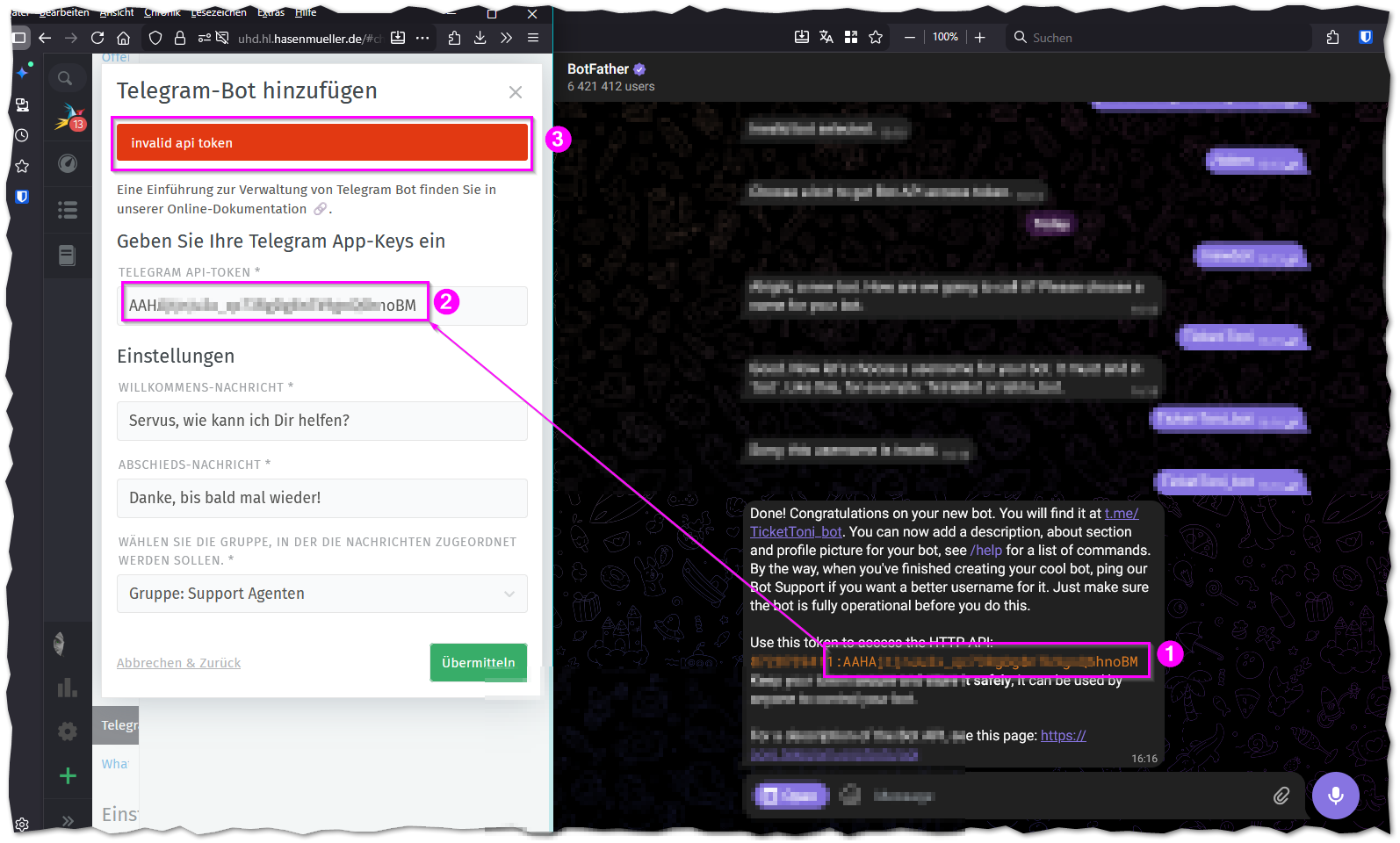1400x843 pixels.
Task: Click the zoom in plus button
Action: 980,37
